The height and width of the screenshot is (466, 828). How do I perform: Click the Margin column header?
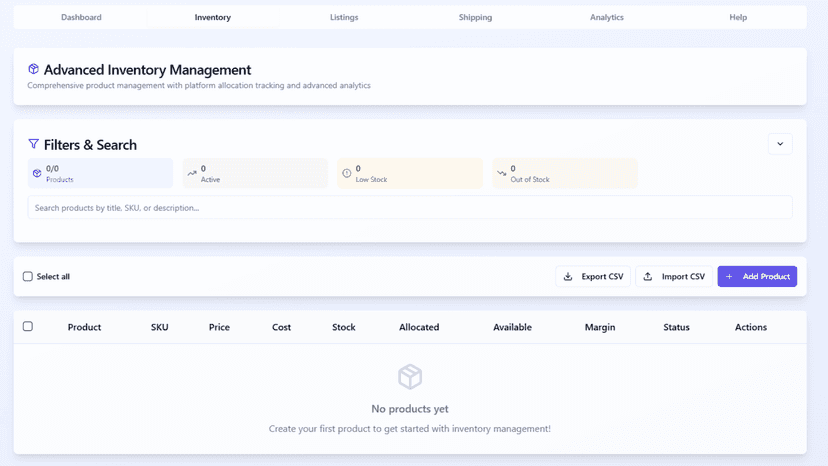(600, 327)
